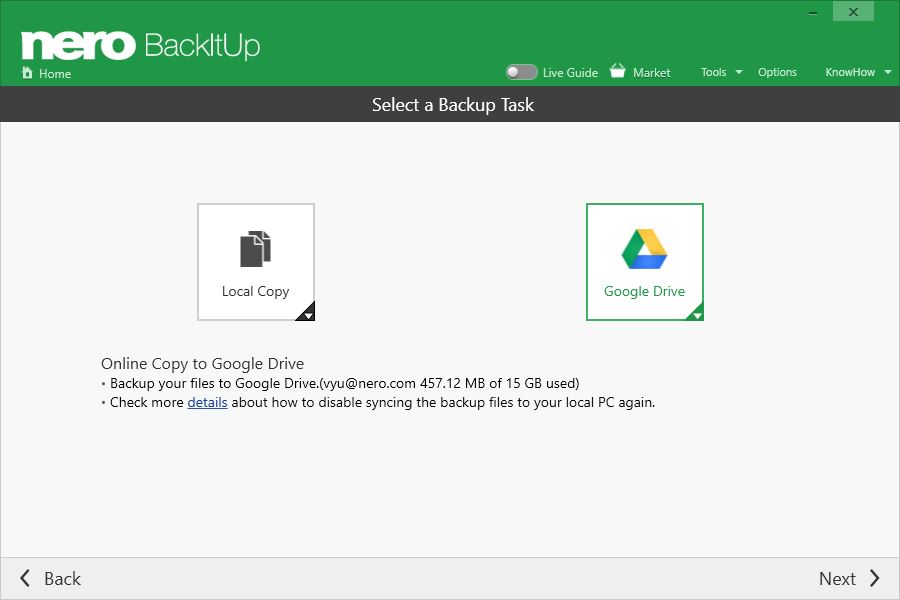Image resolution: width=900 pixels, height=600 pixels.
Task: Minimize the Nero BackItUp window
Action: 813,13
